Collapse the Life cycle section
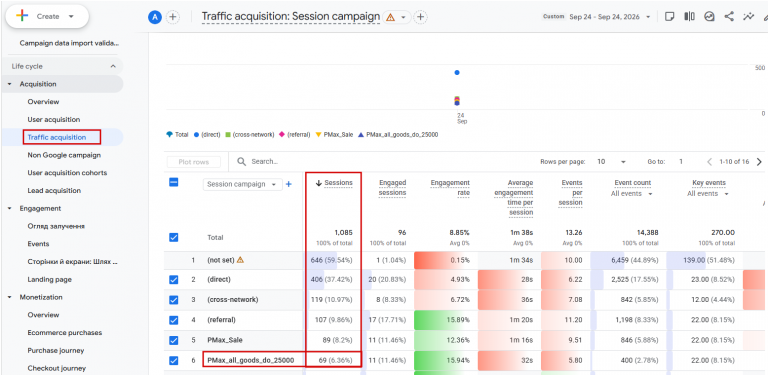Screen dimensions: 768x375 point(113,66)
